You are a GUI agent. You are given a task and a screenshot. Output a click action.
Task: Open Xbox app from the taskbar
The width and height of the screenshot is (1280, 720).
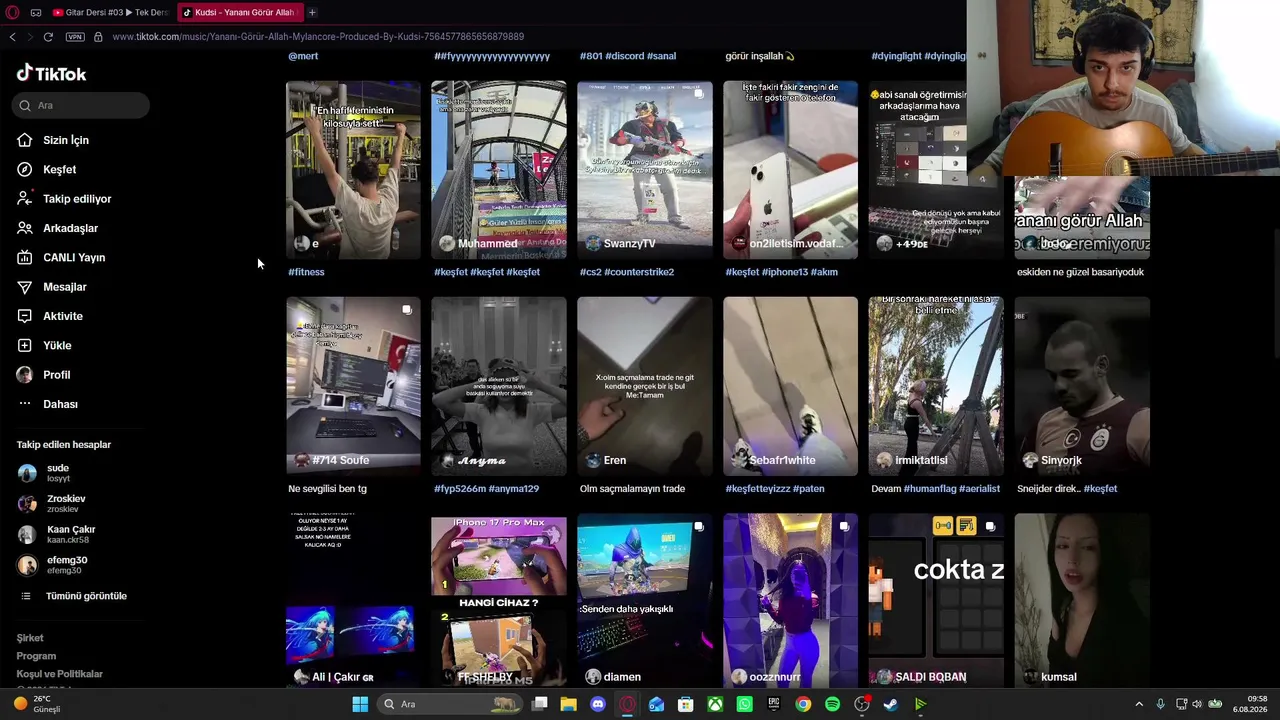click(715, 704)
